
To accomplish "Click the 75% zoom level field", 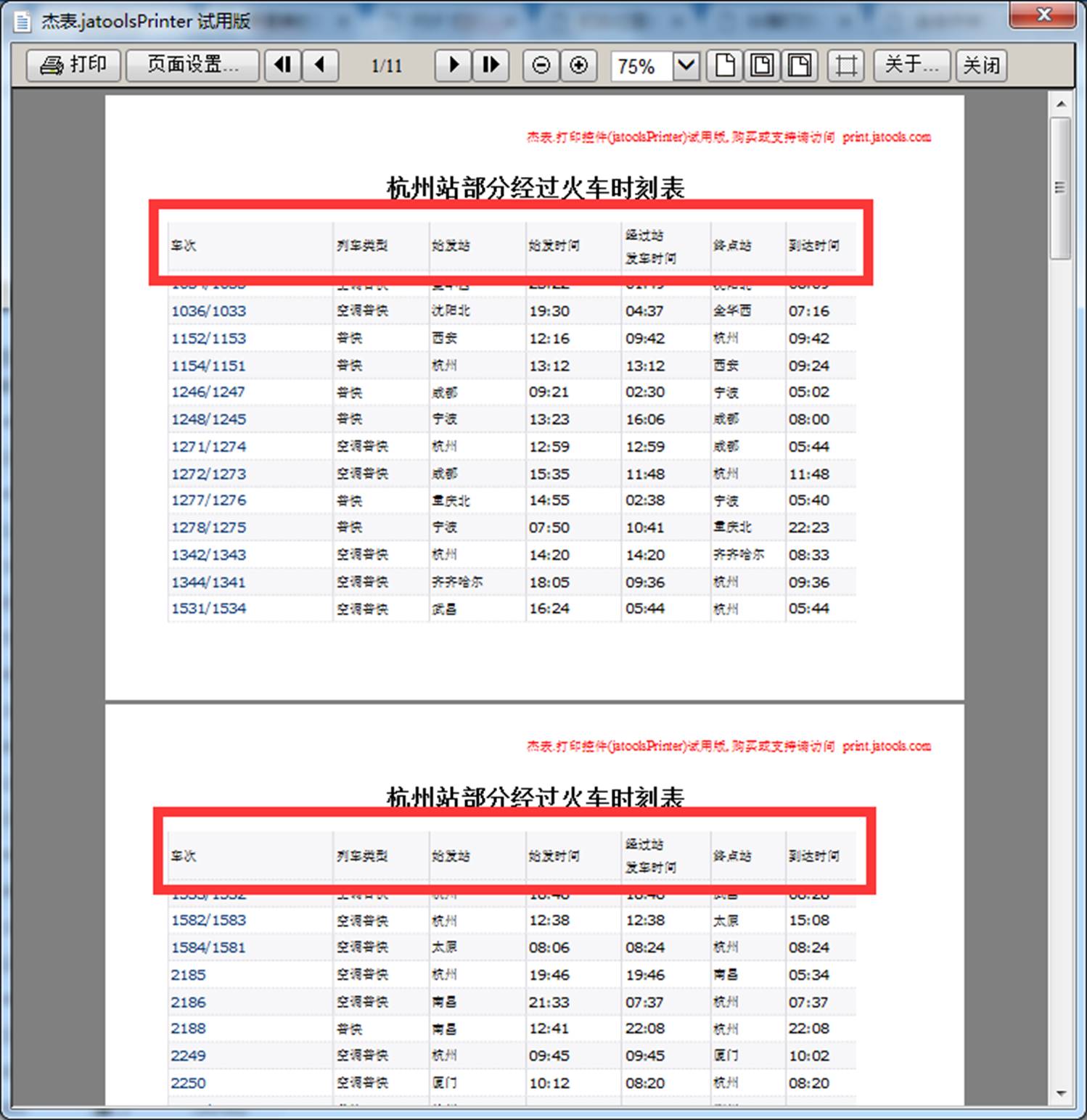I will (641, 67).
